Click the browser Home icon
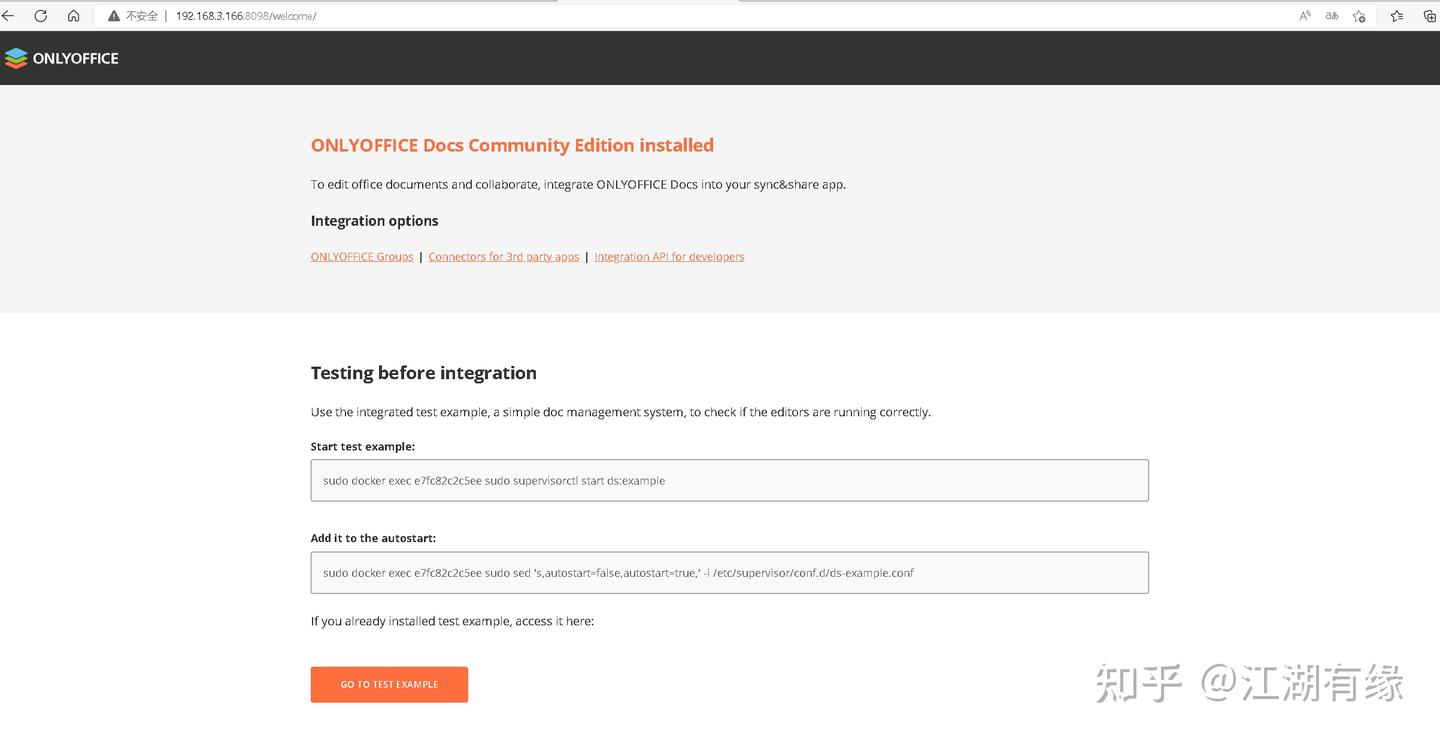1440x741 pixels. point(73,16)
